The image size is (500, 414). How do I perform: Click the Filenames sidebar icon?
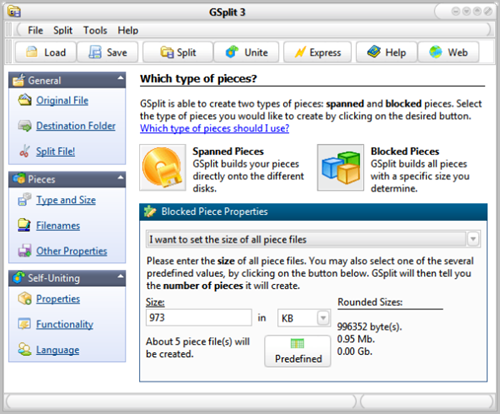[x=24, y=225]
